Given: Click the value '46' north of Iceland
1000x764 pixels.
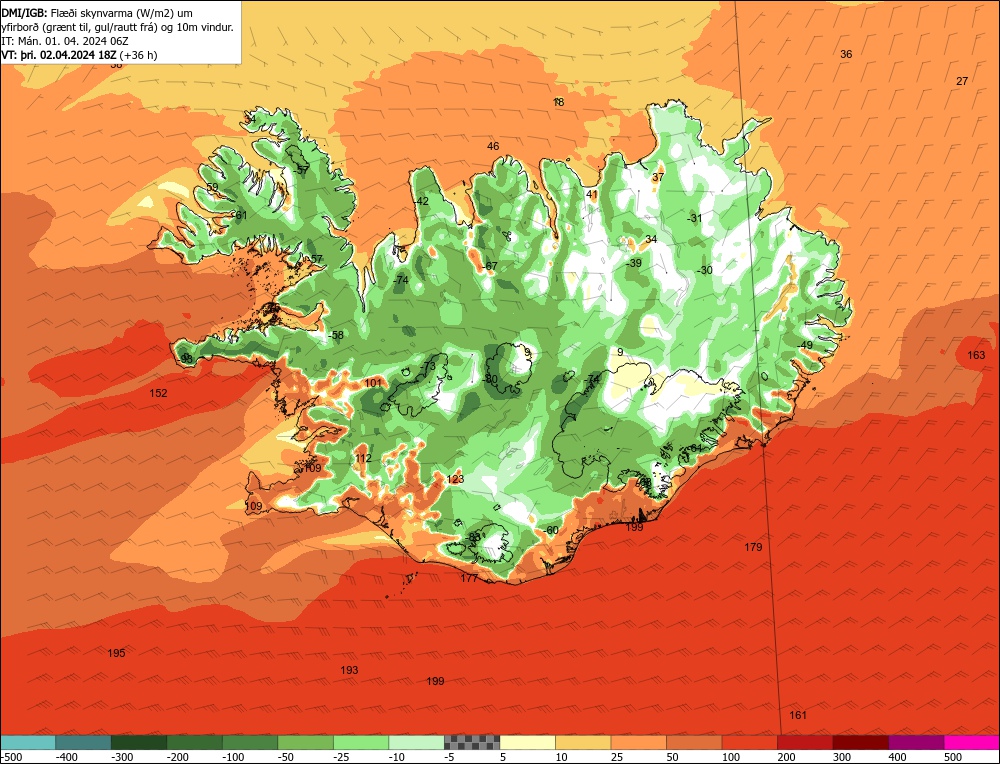Looking at the screenshot, I should (x=493, y=146).
